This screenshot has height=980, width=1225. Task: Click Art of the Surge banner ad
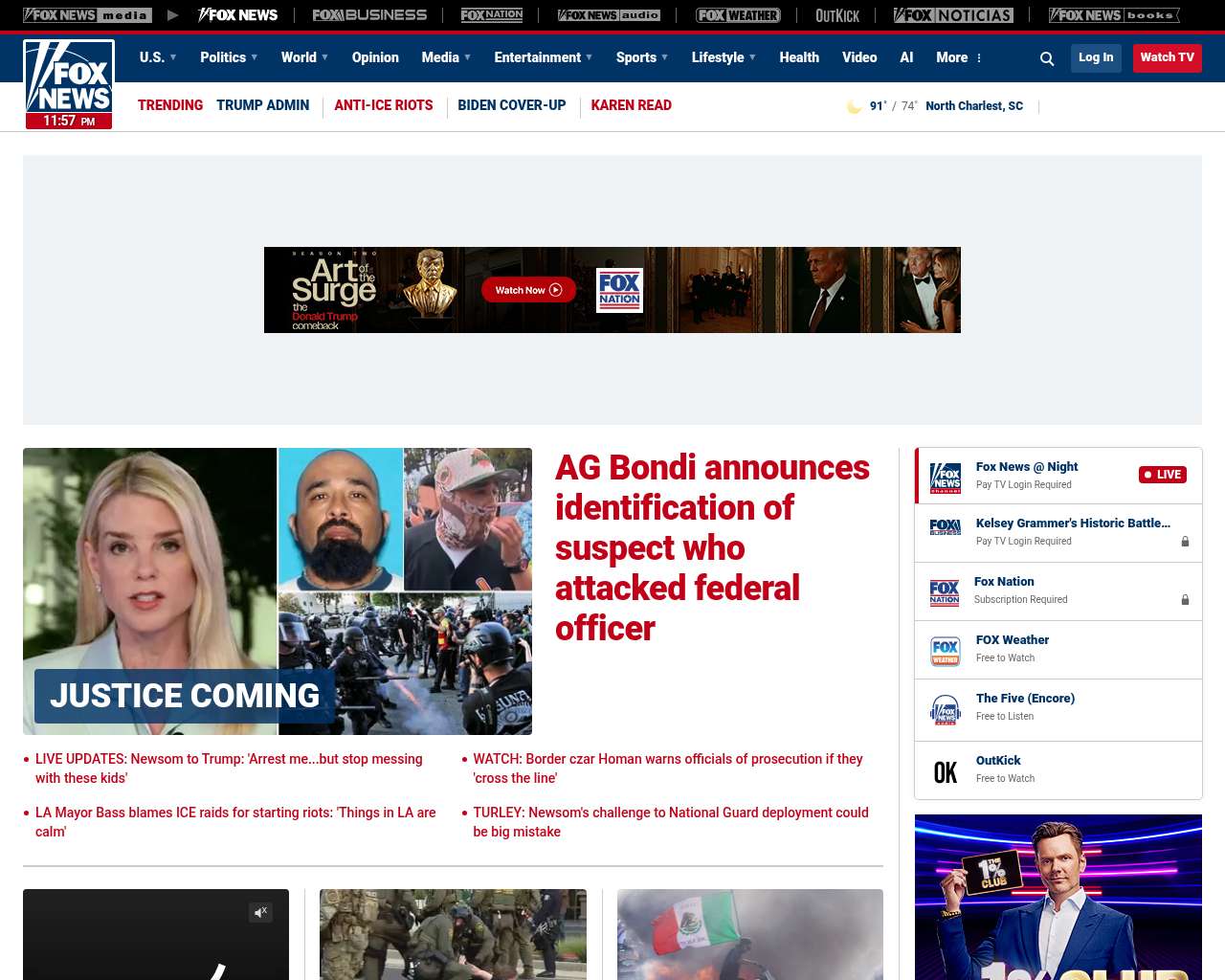coord(612,290)
